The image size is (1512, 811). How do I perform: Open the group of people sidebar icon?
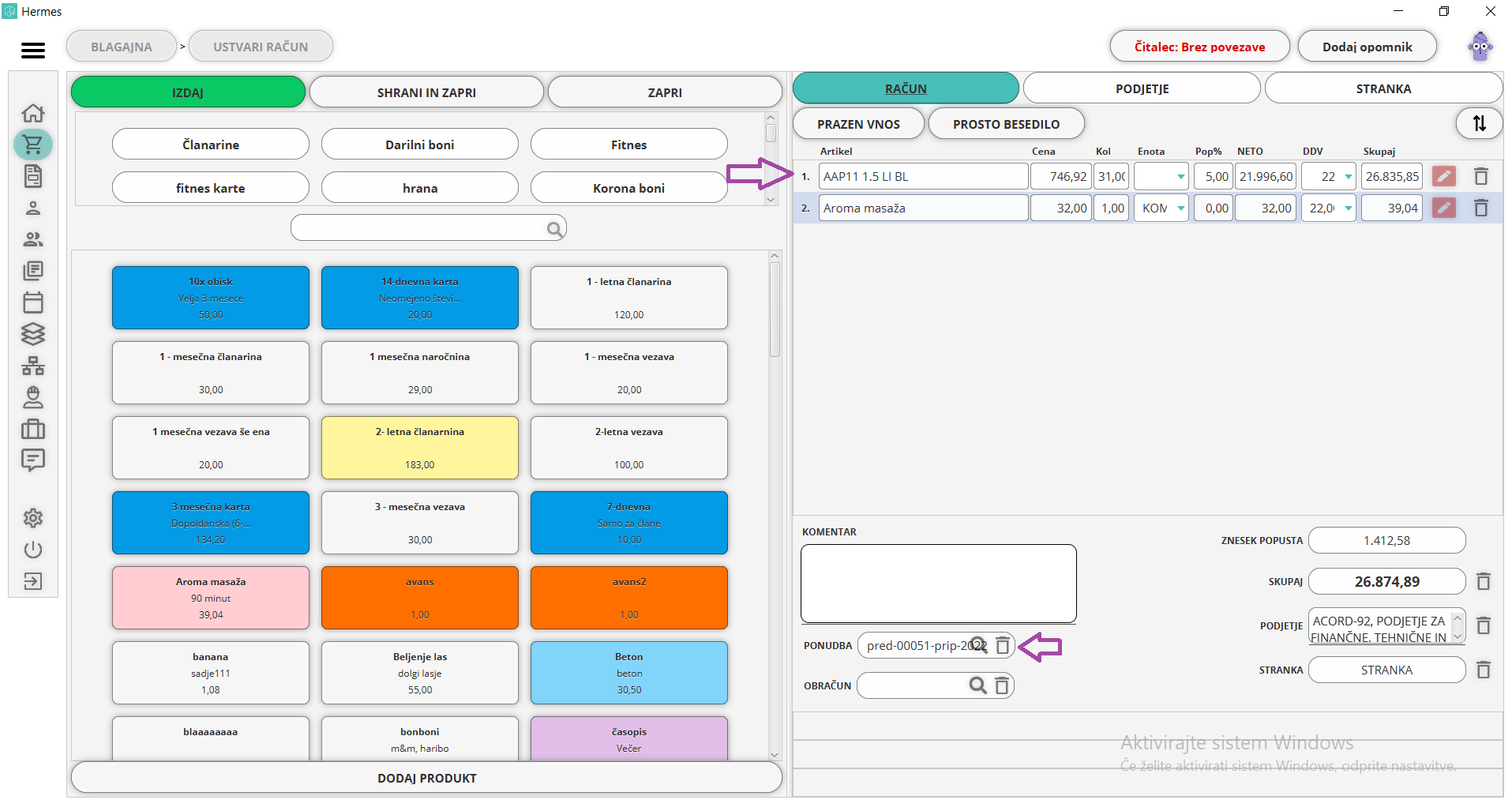tap(33, 239)
